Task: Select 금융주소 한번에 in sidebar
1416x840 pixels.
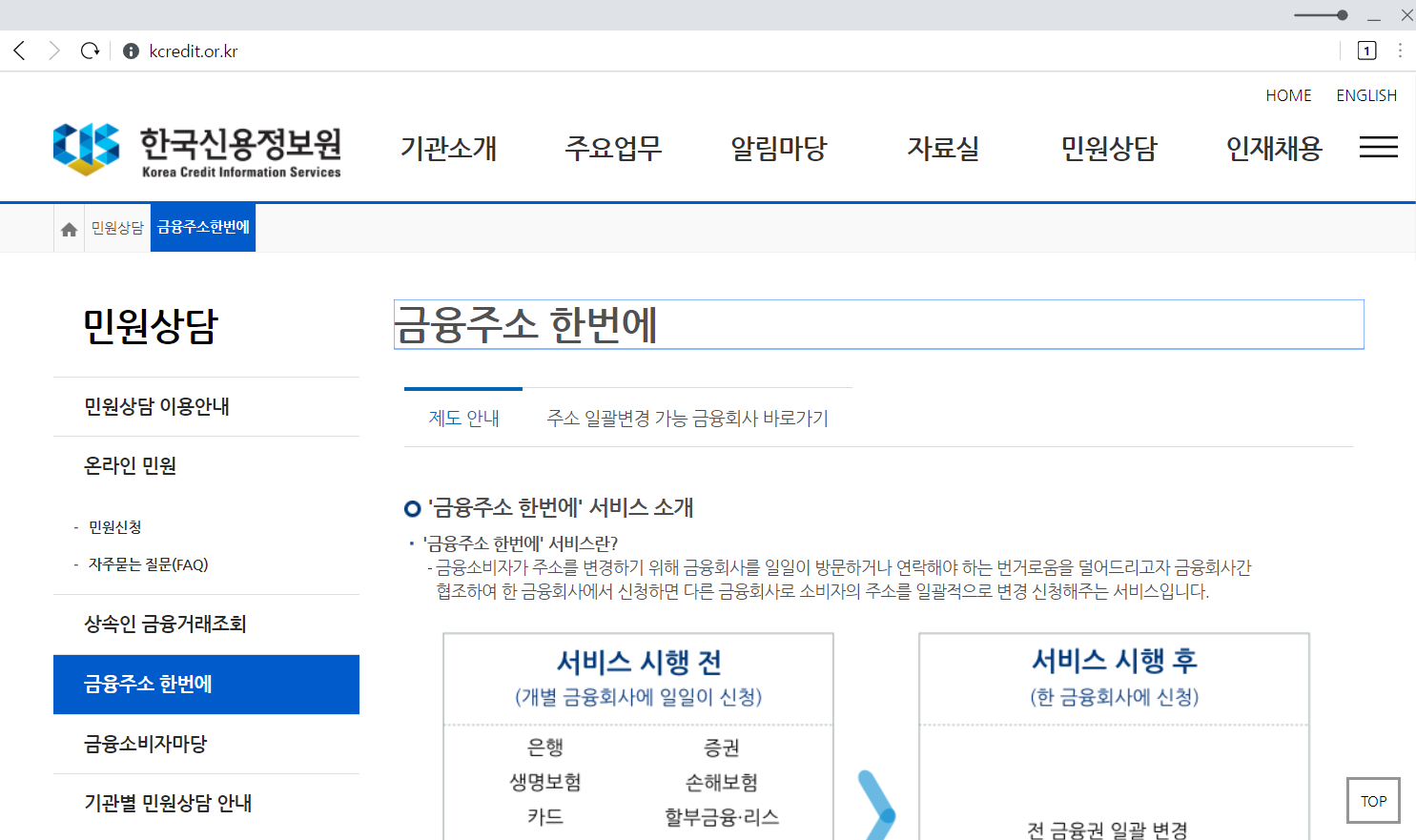Action: pyautogui.click(x=206, y=685)
